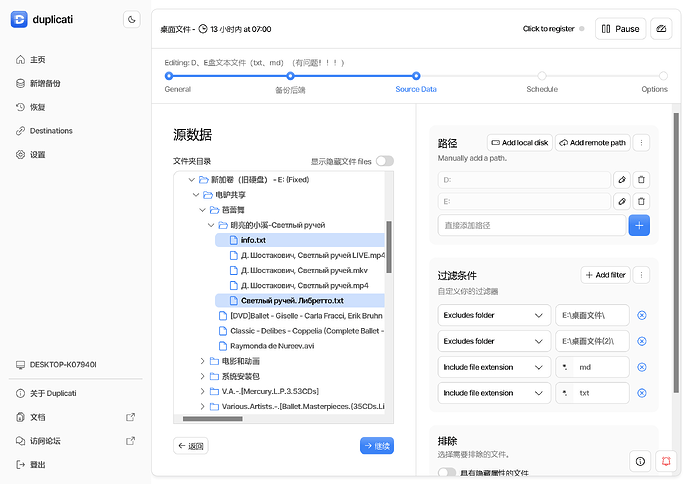Click file tree horizontal scrollbar
This screenshot has height=484, width=690.
213,419
